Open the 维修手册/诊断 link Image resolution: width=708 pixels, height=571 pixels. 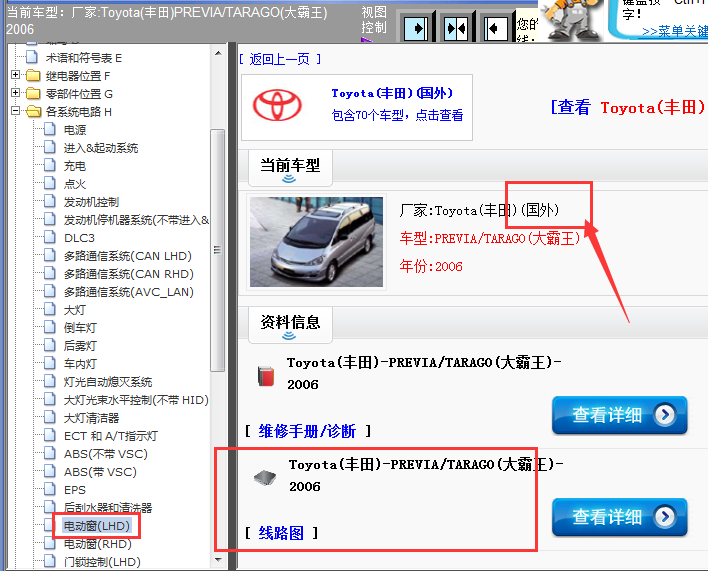307,431
